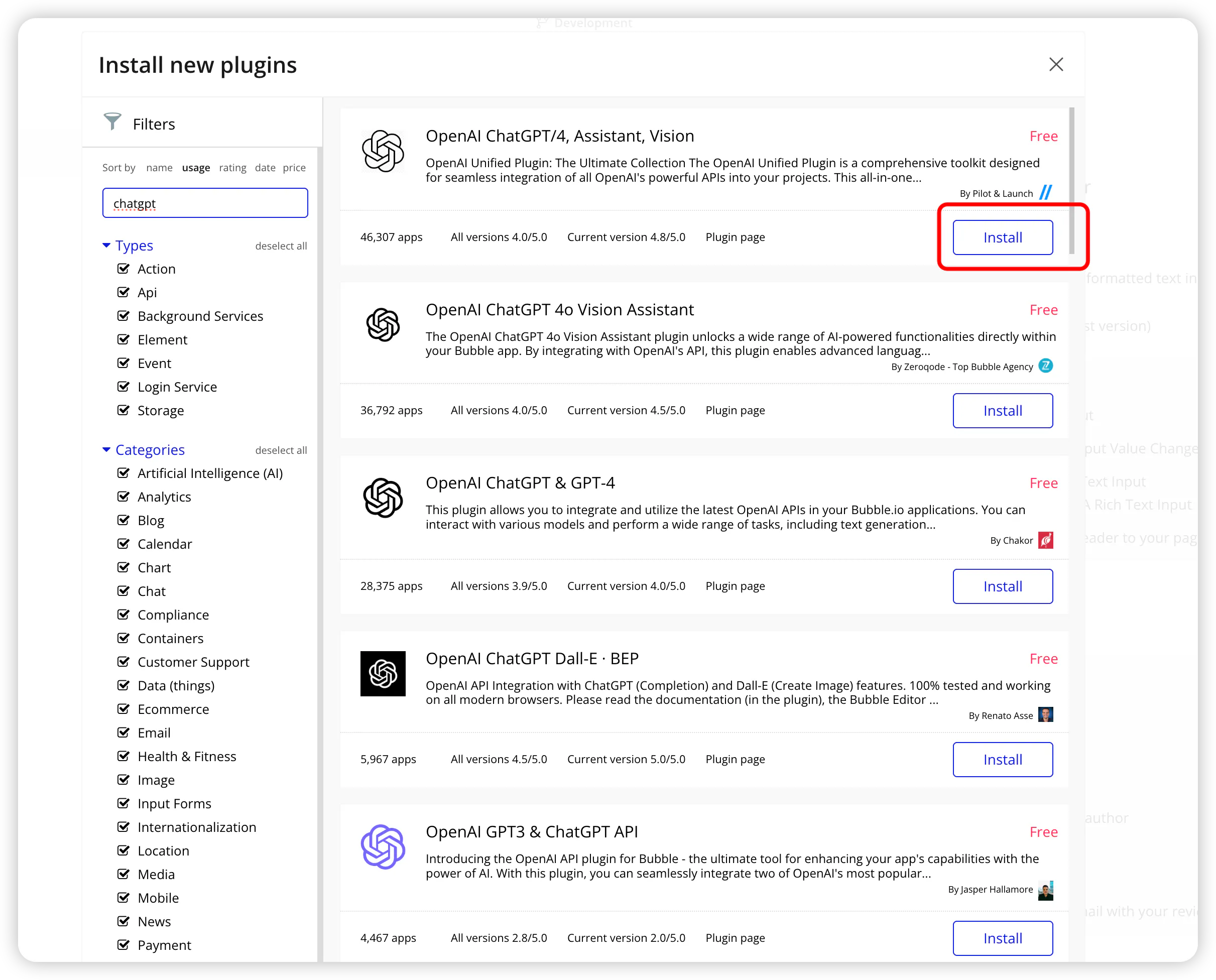This screenshot has width=1216, height=980.
Task: Click Renato Asse's author avatar
Action: (x=1045, y=715)
